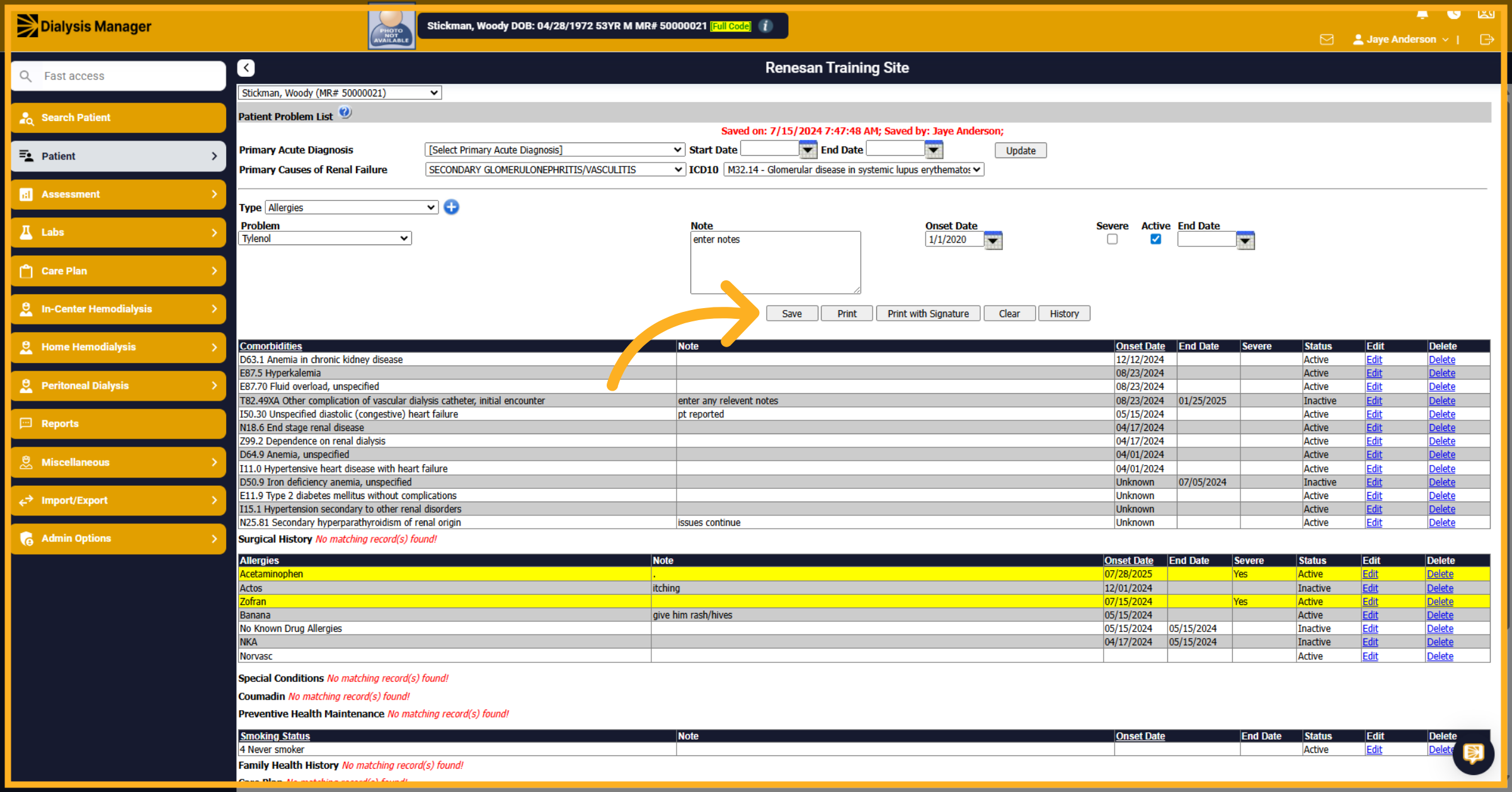The width and height of the screenshot is (1512, 792).
Task: Click the logout icon next to Jaye Anderson
Action: 1487,40
